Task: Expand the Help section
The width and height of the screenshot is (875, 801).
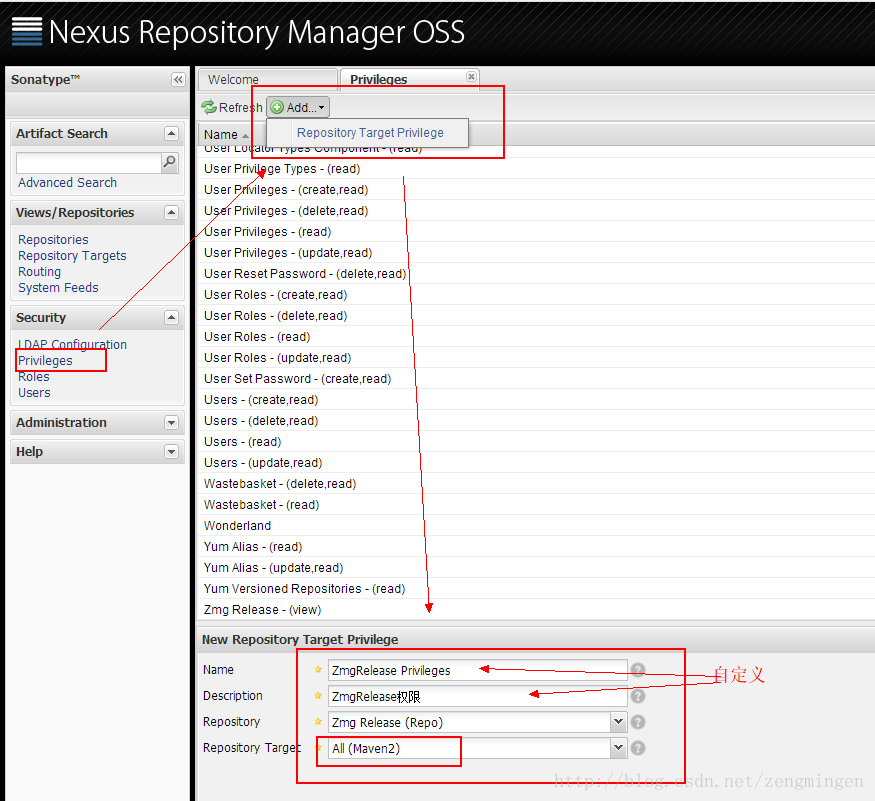Action: pos(171,452)
